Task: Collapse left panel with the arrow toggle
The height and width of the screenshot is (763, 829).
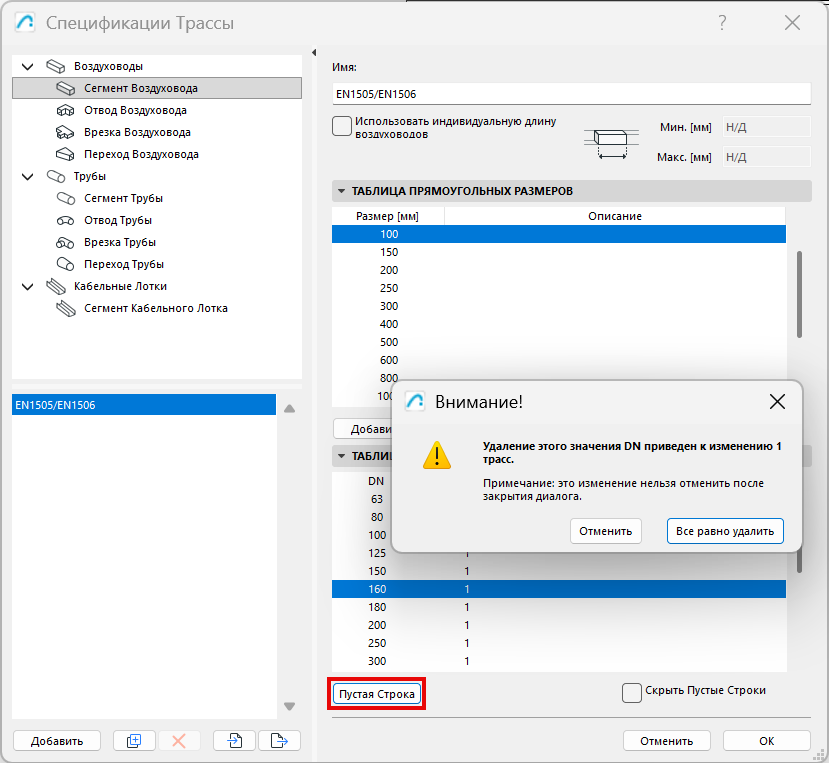Action: click(x=314, y=52)
